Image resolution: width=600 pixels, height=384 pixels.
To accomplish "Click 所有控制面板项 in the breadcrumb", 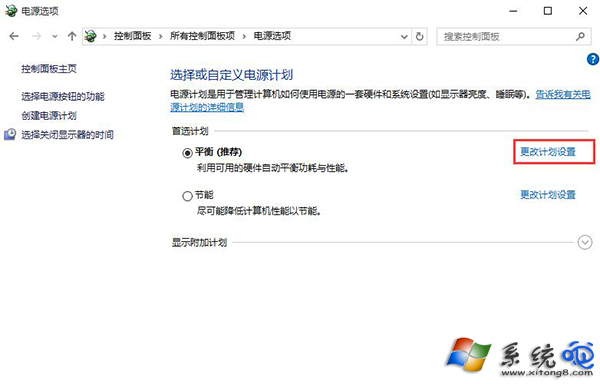I will click(202, 36).
